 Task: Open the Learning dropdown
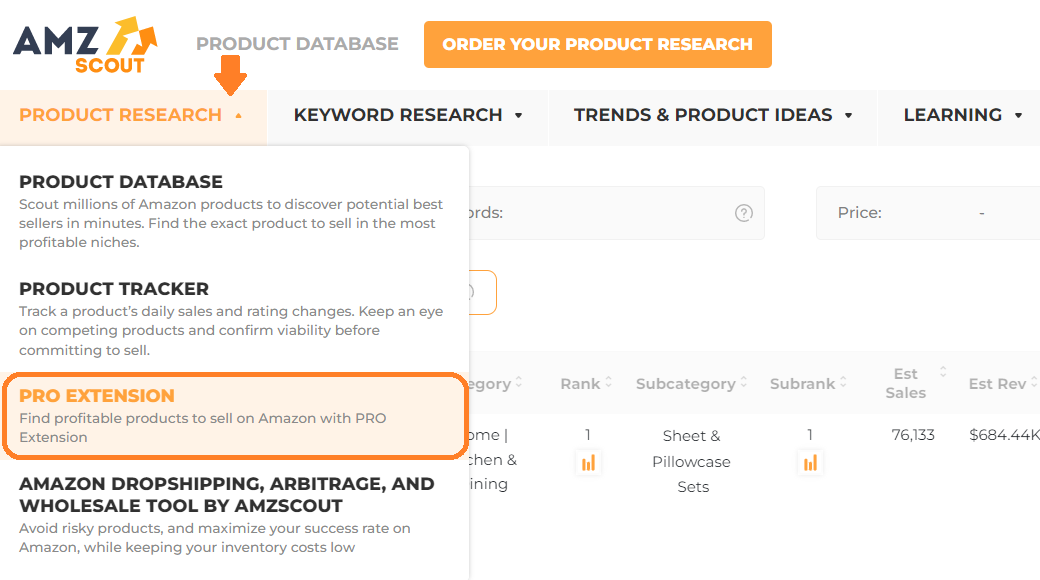[x=963, y=116]
